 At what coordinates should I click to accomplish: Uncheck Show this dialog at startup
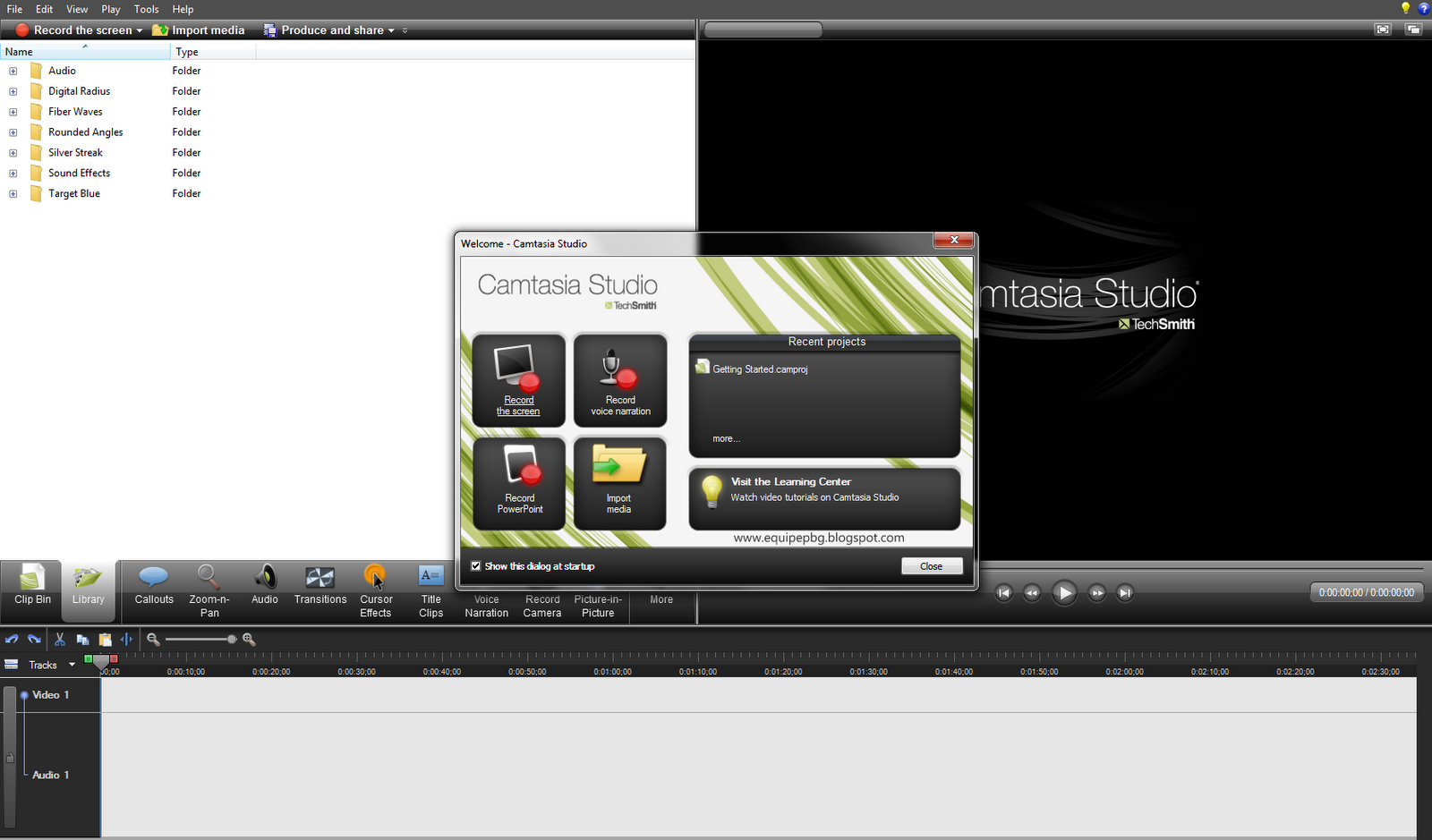click(x=476, y=566)
